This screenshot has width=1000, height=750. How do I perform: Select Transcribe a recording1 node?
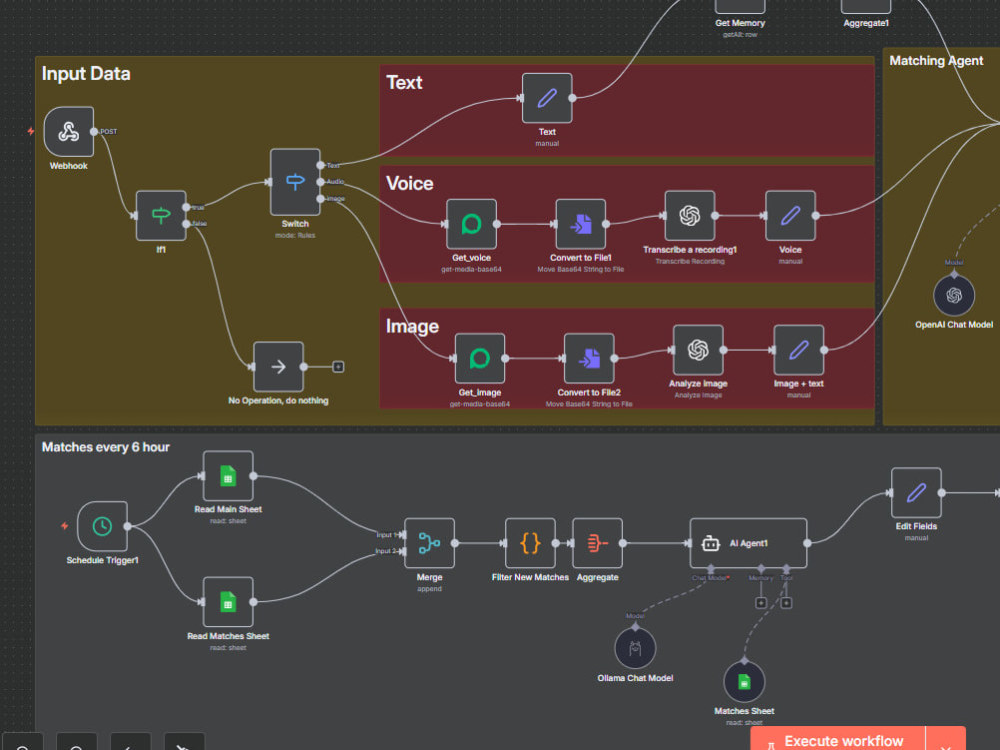tap(689, 216)
